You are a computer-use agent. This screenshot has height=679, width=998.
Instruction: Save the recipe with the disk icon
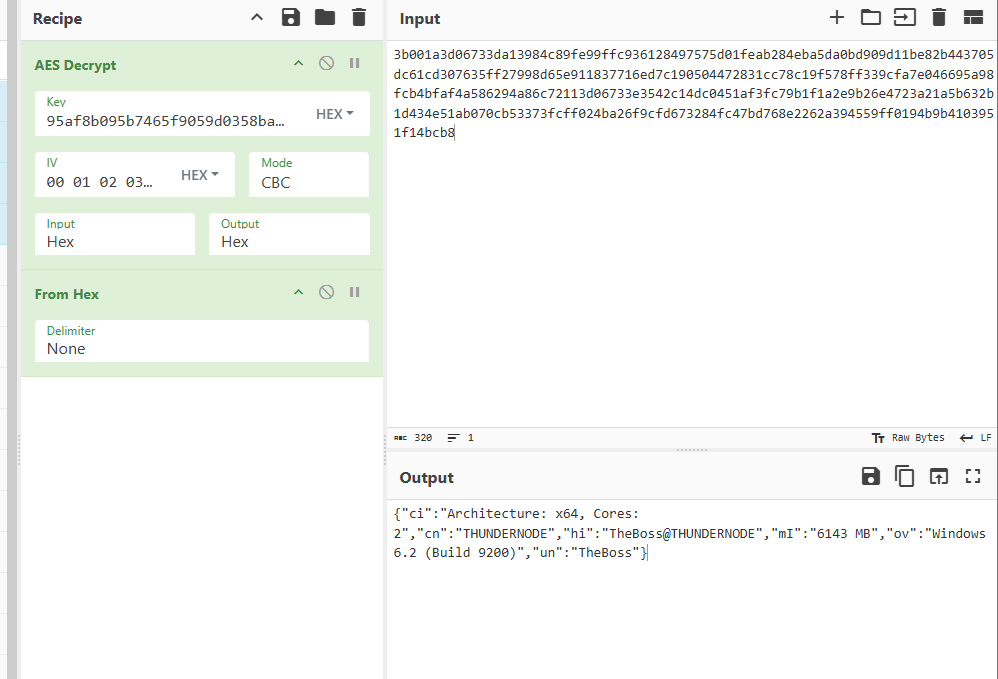point(291,17)
